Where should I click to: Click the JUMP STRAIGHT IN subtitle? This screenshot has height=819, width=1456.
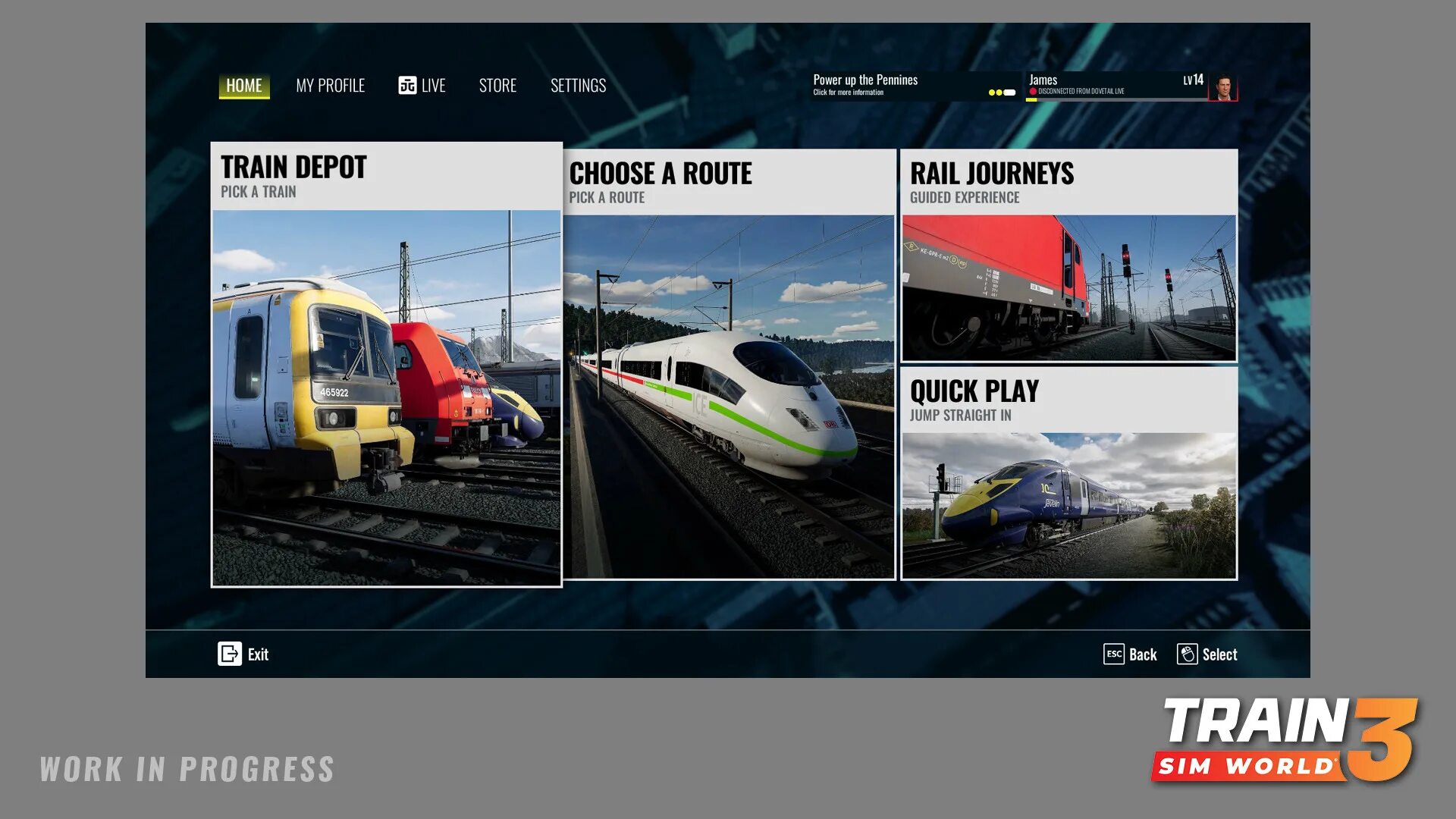click(x=960, y=416)
